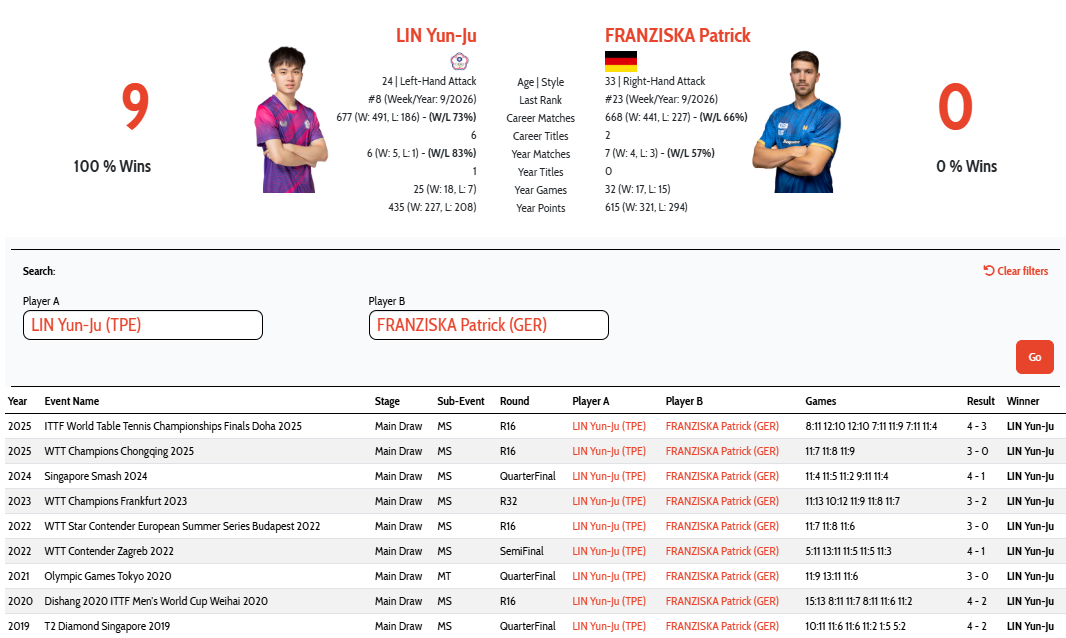
Task: Focus the Player A search field
Action: point(143,325)
